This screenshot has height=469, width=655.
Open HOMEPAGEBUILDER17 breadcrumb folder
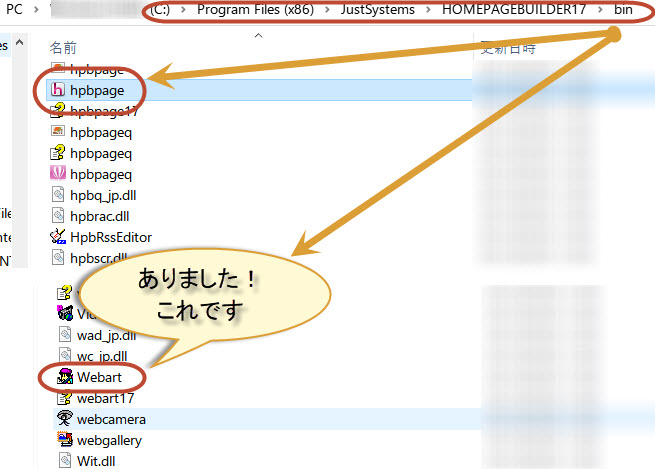pos(514,9)
